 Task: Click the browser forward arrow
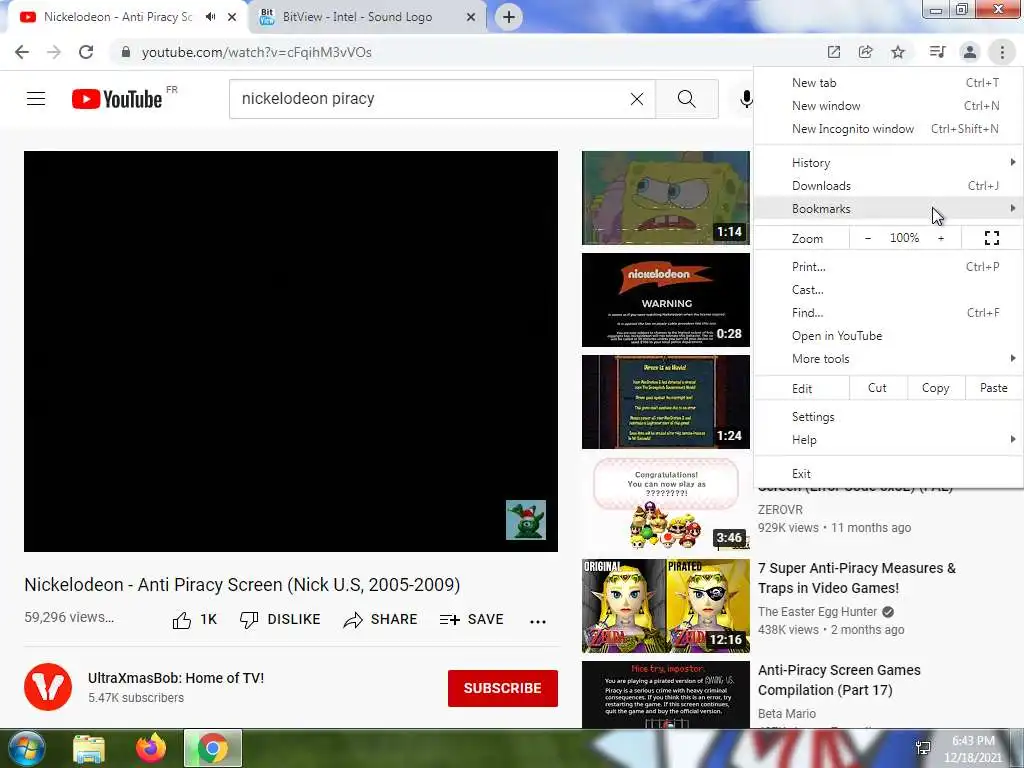(54, 52)
